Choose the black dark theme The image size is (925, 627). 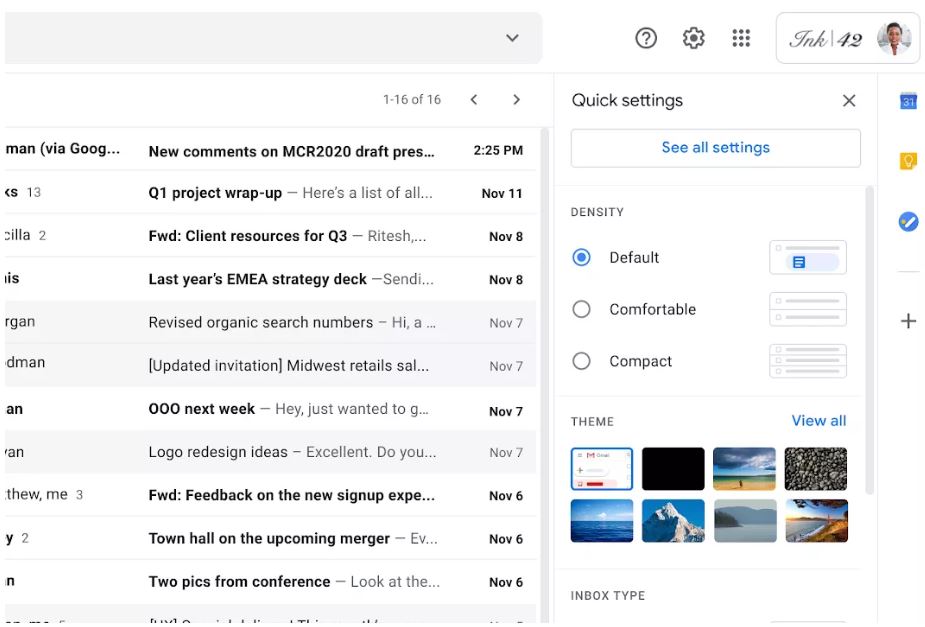(x=673, y=469)
